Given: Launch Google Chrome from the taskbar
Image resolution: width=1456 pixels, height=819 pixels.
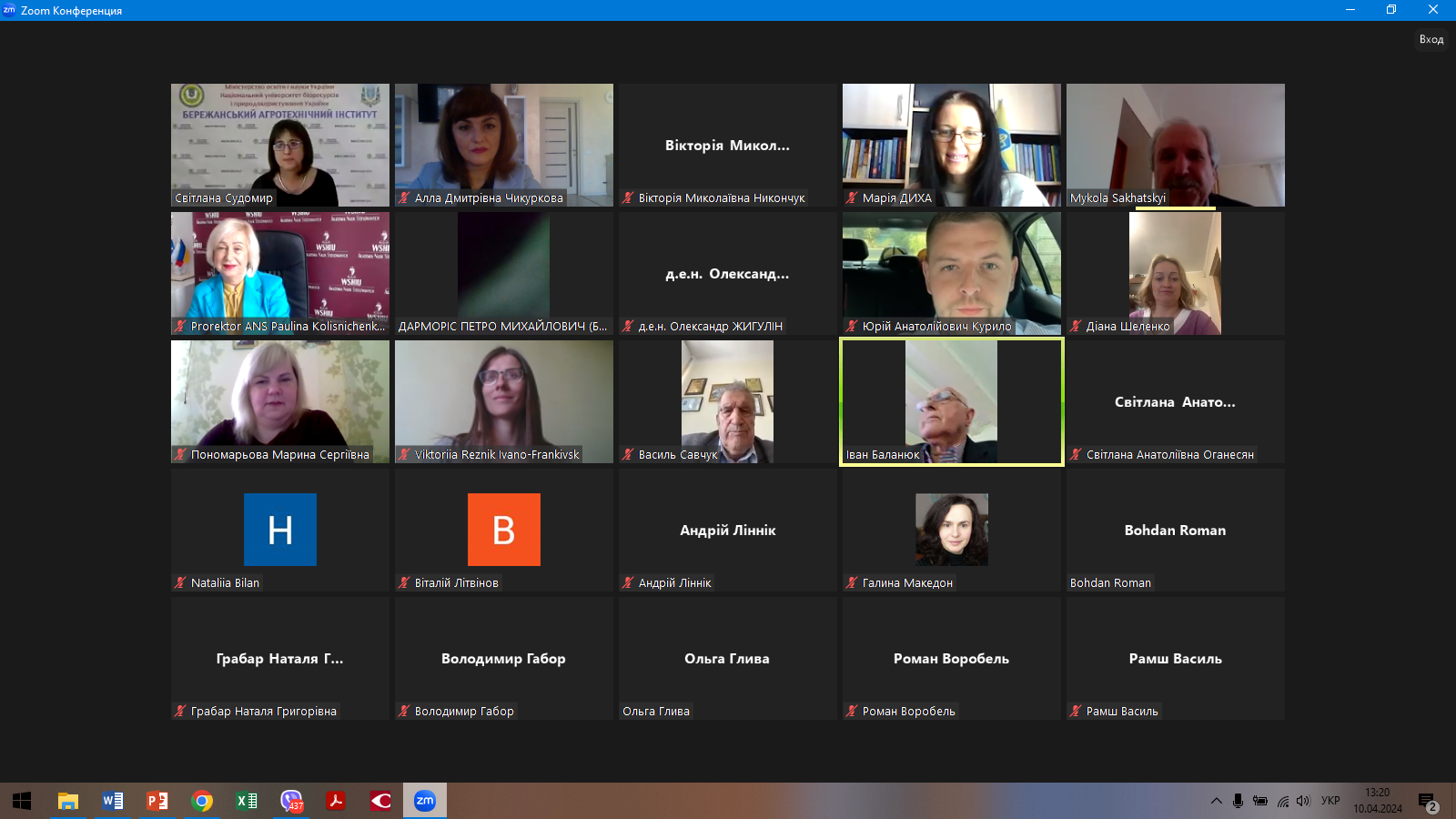Looking at the screenshot, I should pyautogui.click(x=202, y=801).
